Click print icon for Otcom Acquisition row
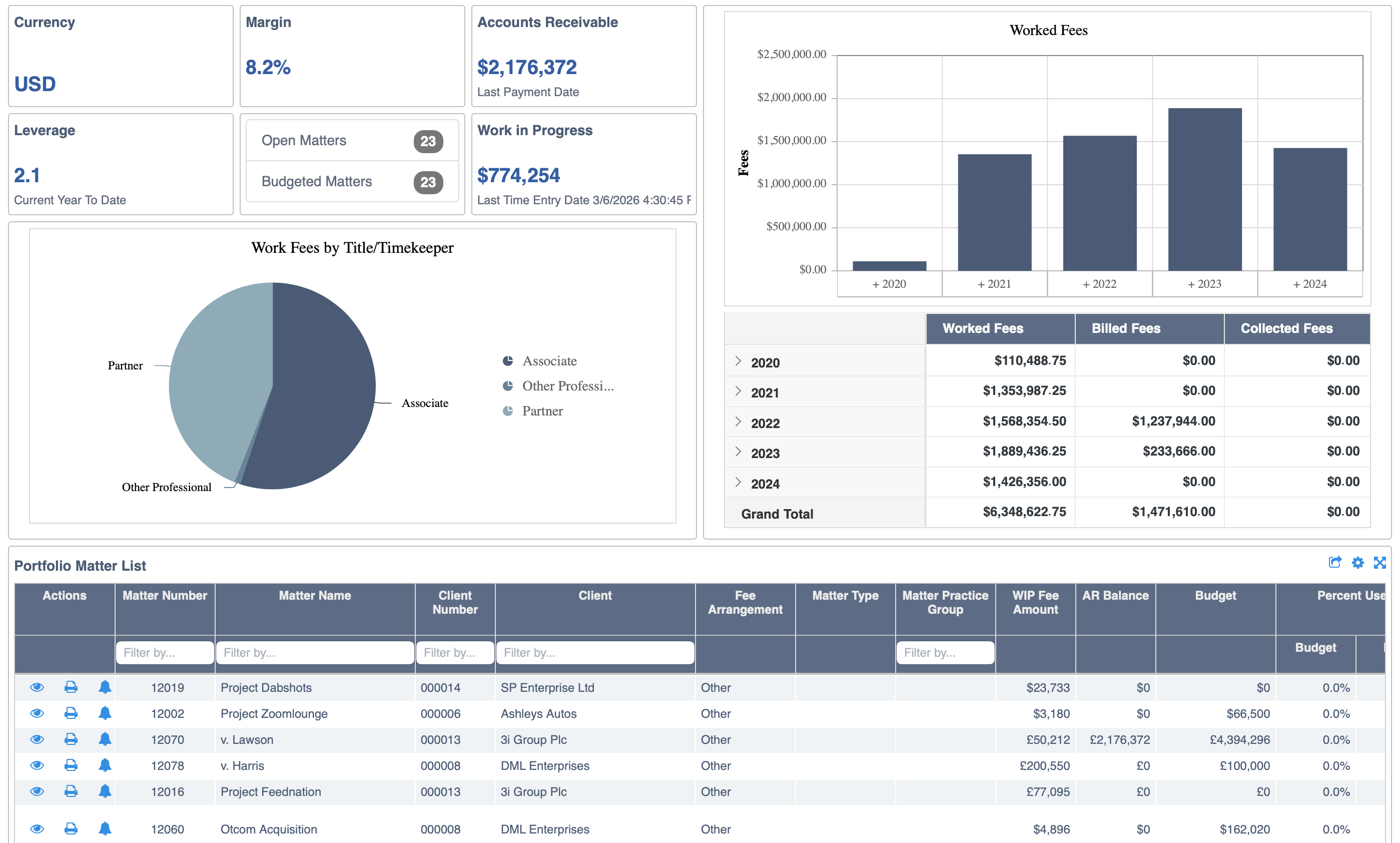Image resolution: width=1400 pixels, height=843 pixels. pyautogui.click(x=71, y=829)
